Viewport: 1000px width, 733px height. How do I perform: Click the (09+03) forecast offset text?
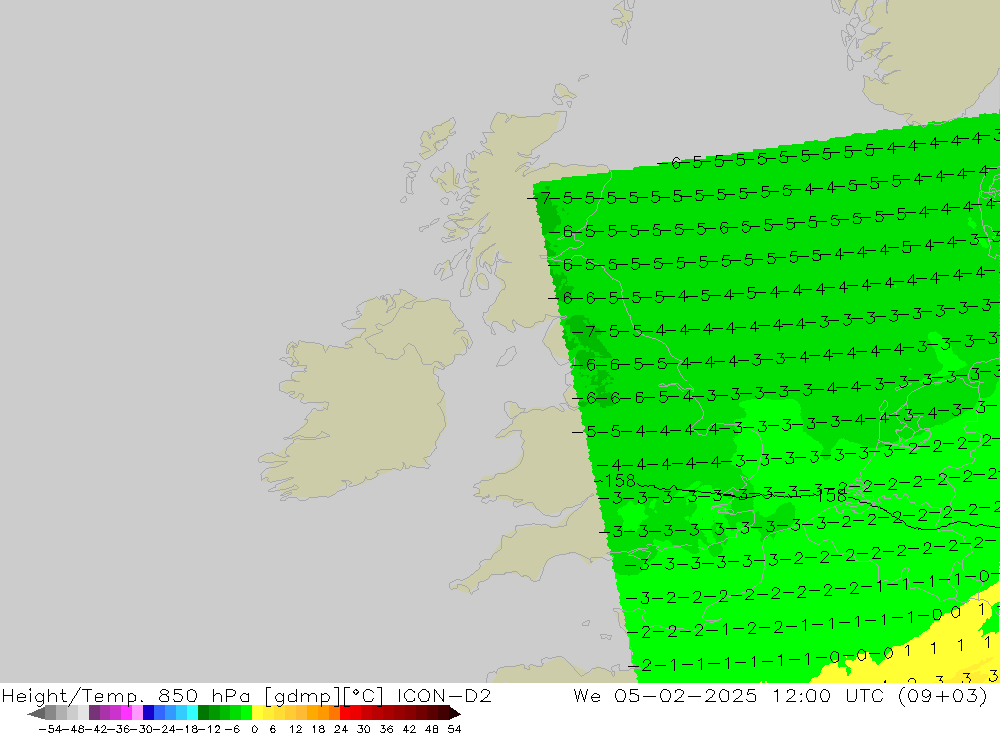point(943,695)
